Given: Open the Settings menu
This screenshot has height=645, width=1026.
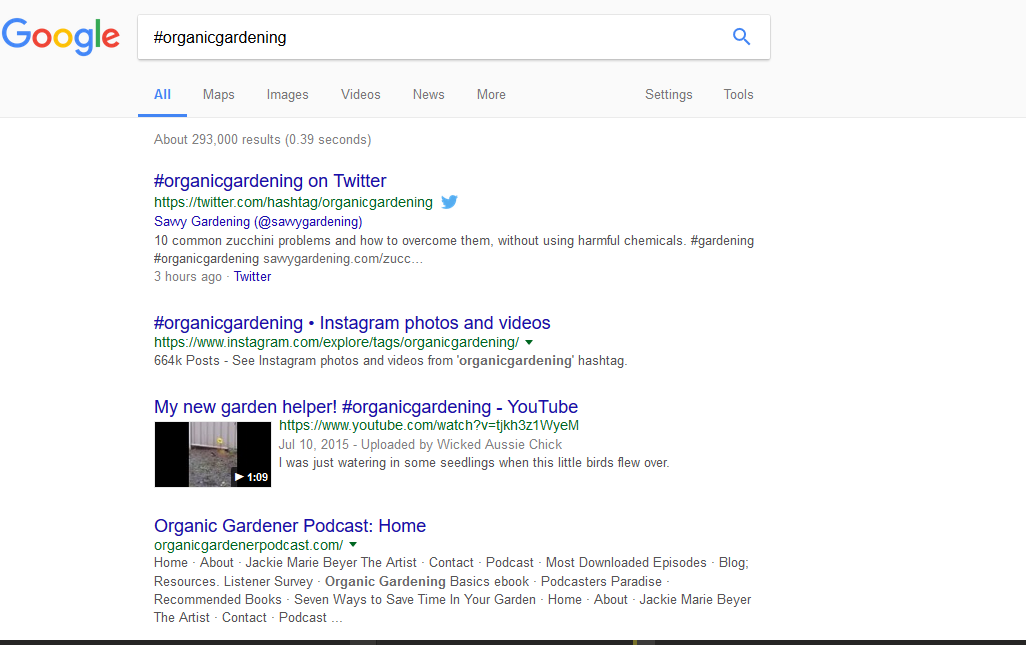Looking at the screenshot, I should tap(669, 94).
